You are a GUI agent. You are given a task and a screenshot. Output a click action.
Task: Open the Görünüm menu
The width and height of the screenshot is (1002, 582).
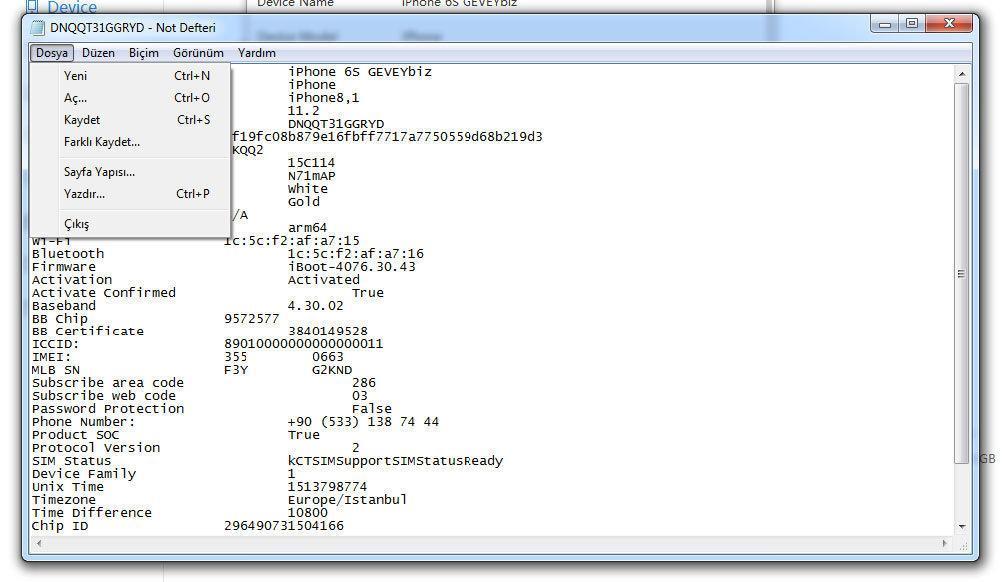click(198, 53)
